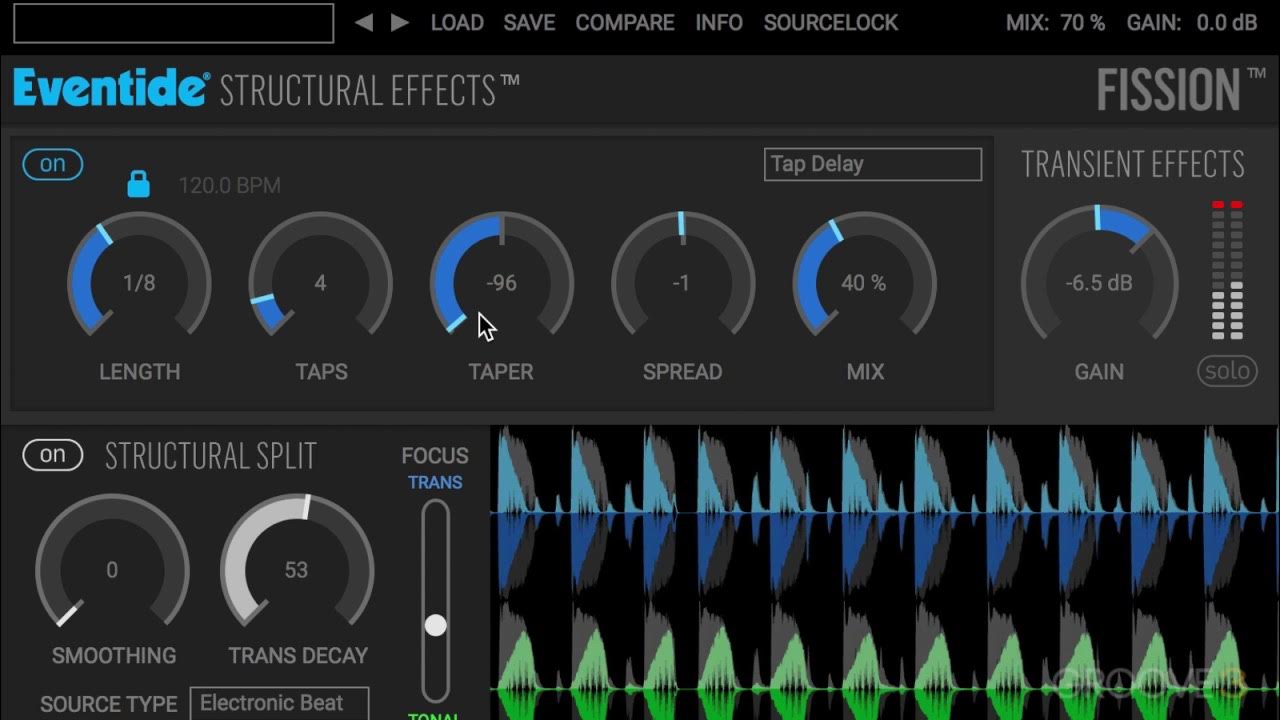
Task: Toggle the Transient Effects on button
Action: [x=53, y=164]
